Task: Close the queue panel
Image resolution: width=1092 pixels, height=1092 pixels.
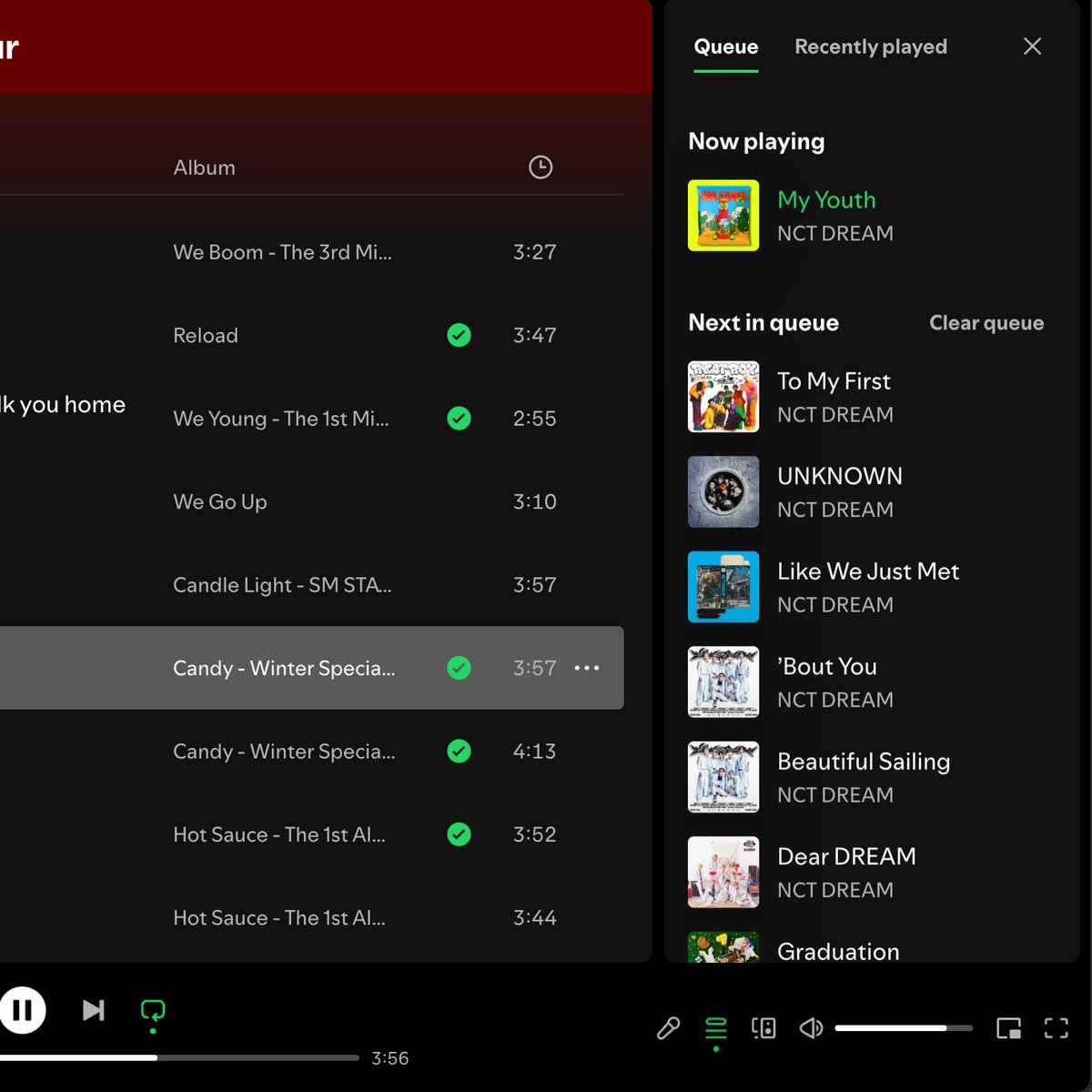Action: (x=1032, y=46)
